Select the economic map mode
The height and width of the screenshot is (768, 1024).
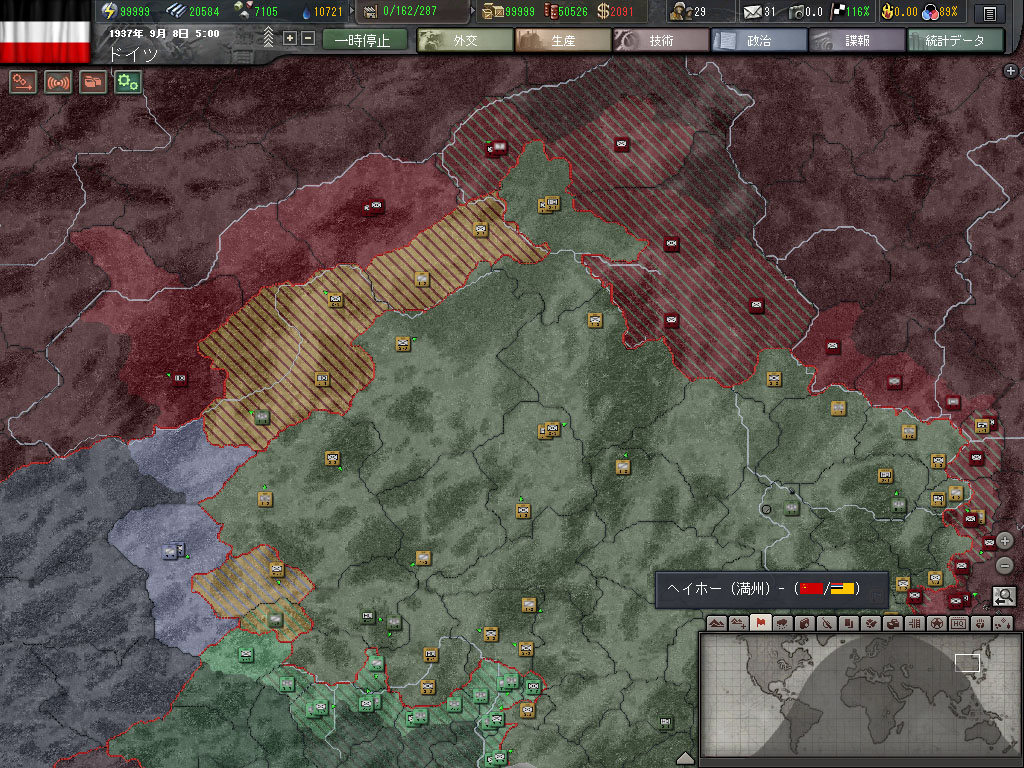[x=805, y=624]
